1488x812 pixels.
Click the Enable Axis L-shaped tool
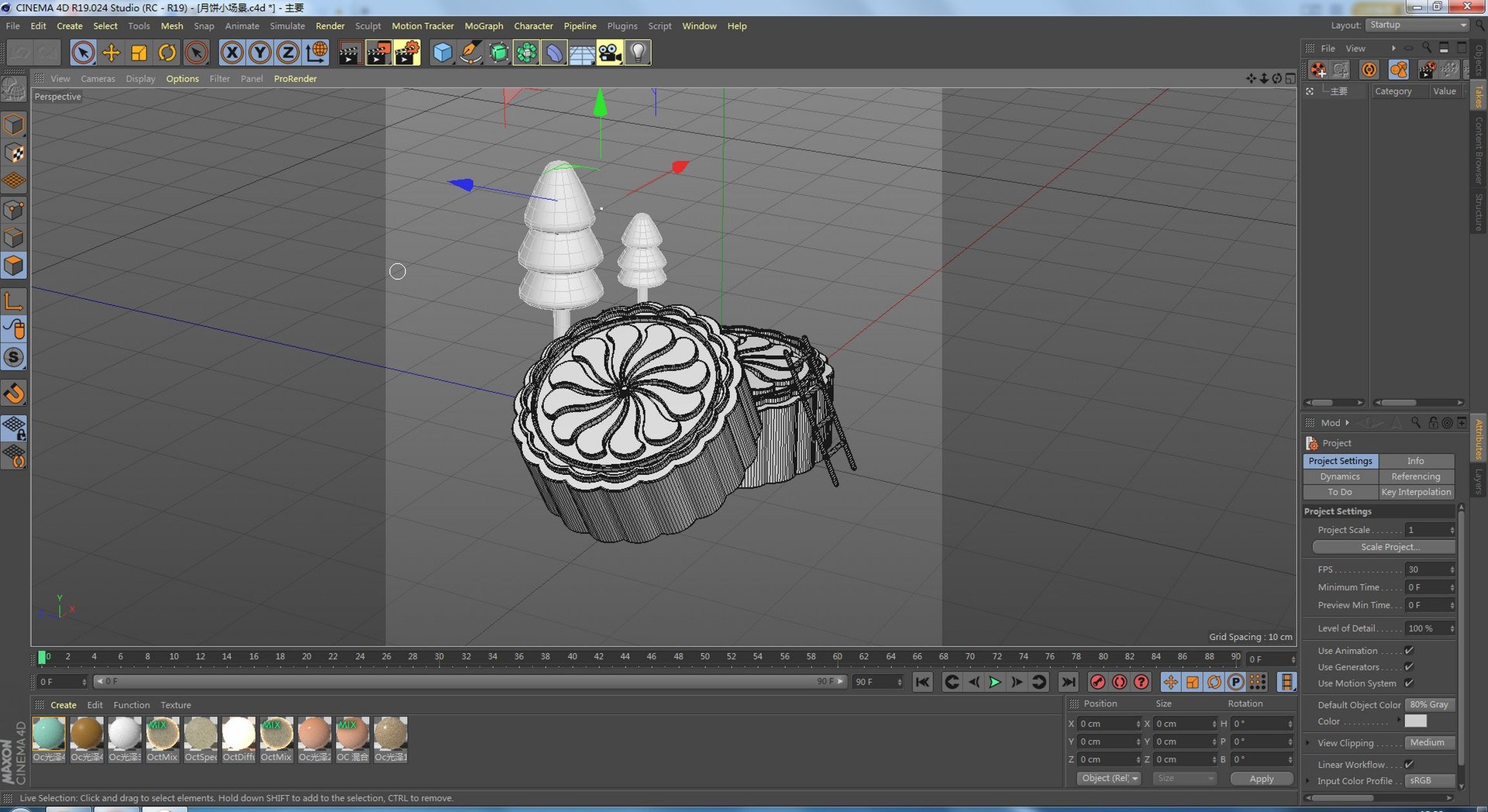14,301
